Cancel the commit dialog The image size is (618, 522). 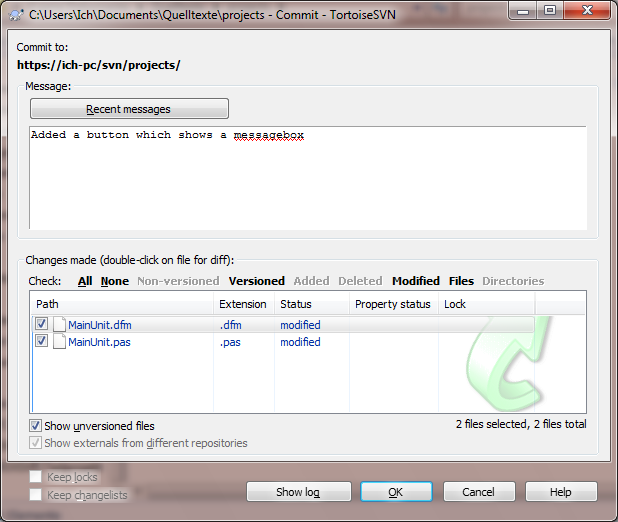[x=479, y=492]
